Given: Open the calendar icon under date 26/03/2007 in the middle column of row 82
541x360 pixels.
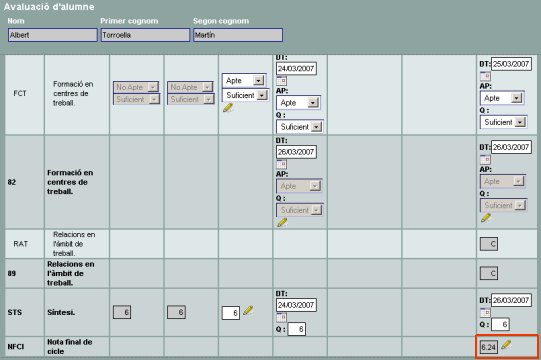Looking at the screenshot, I should [x=281, y=164].
